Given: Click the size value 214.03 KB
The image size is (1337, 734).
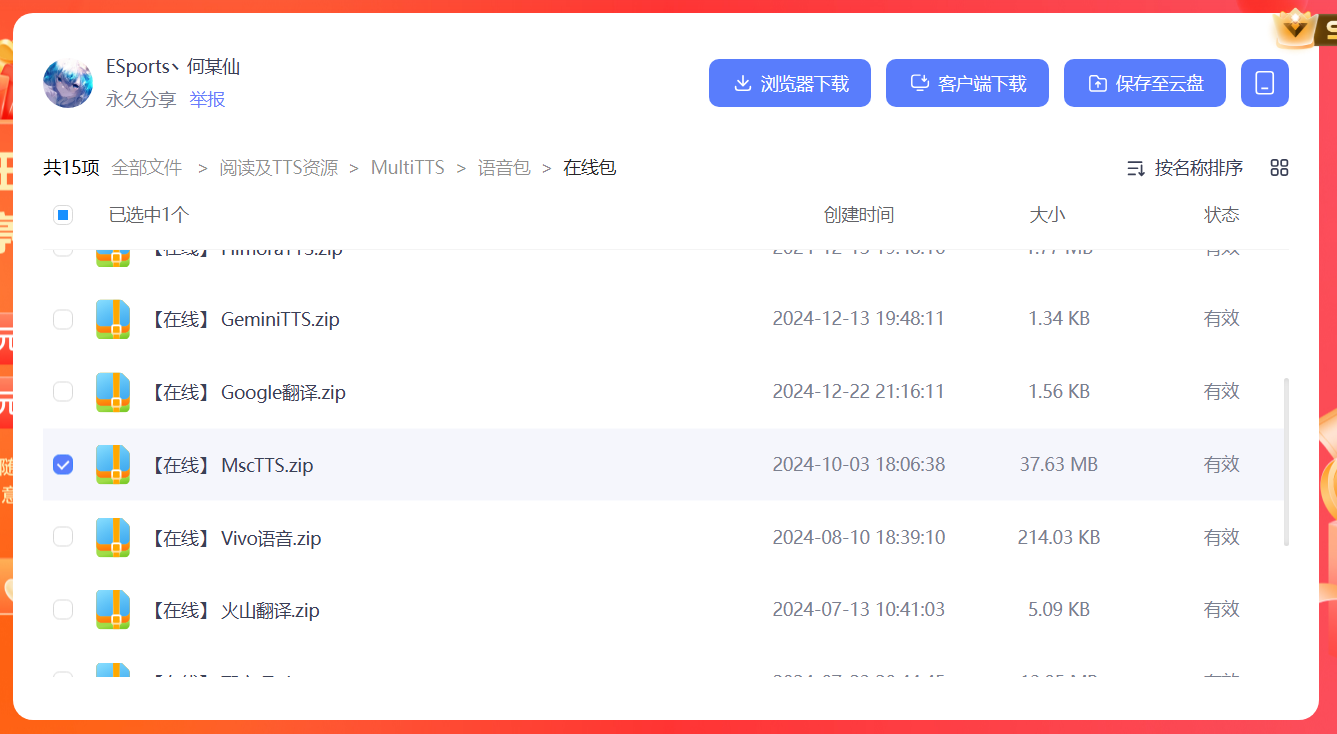Looking at the screenshot, I should 1059,537.
